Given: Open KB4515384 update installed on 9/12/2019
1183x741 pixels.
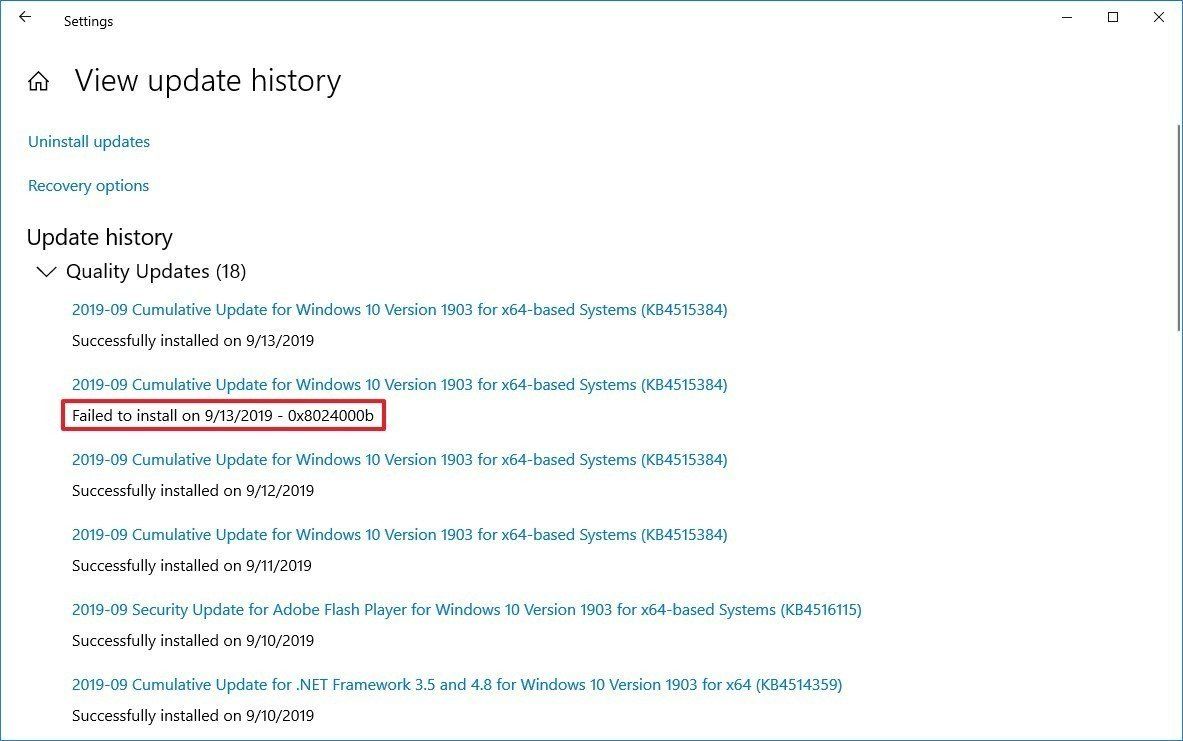Looking at the screenshot, I should click(399, 459).
